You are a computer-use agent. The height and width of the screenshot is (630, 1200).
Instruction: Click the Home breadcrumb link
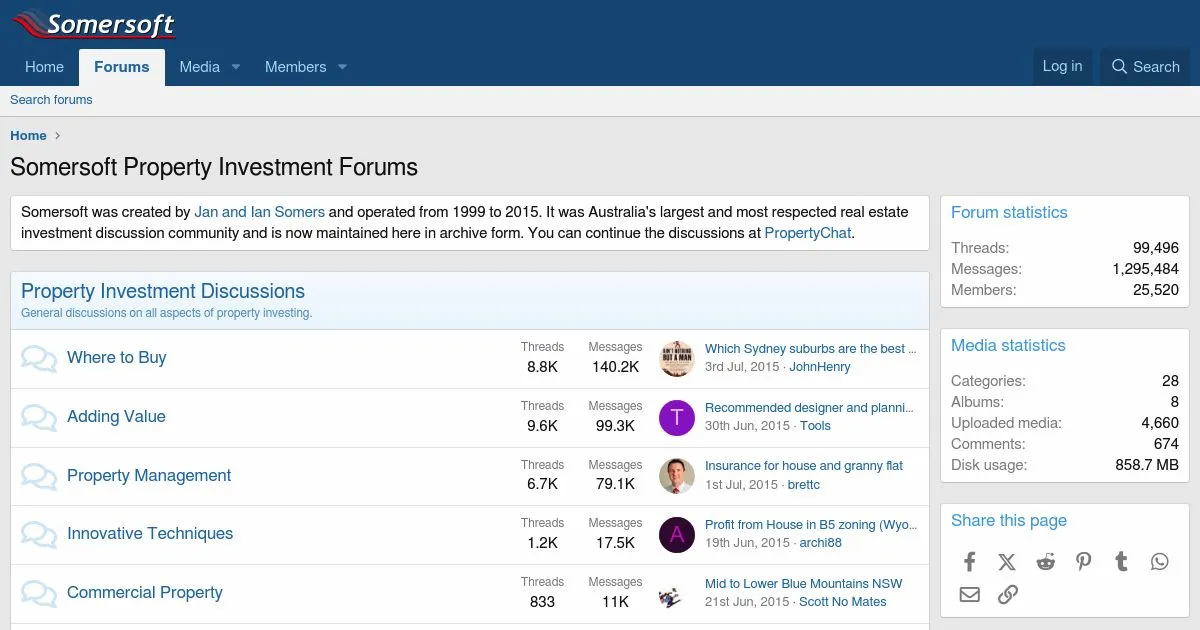point(28,136)
